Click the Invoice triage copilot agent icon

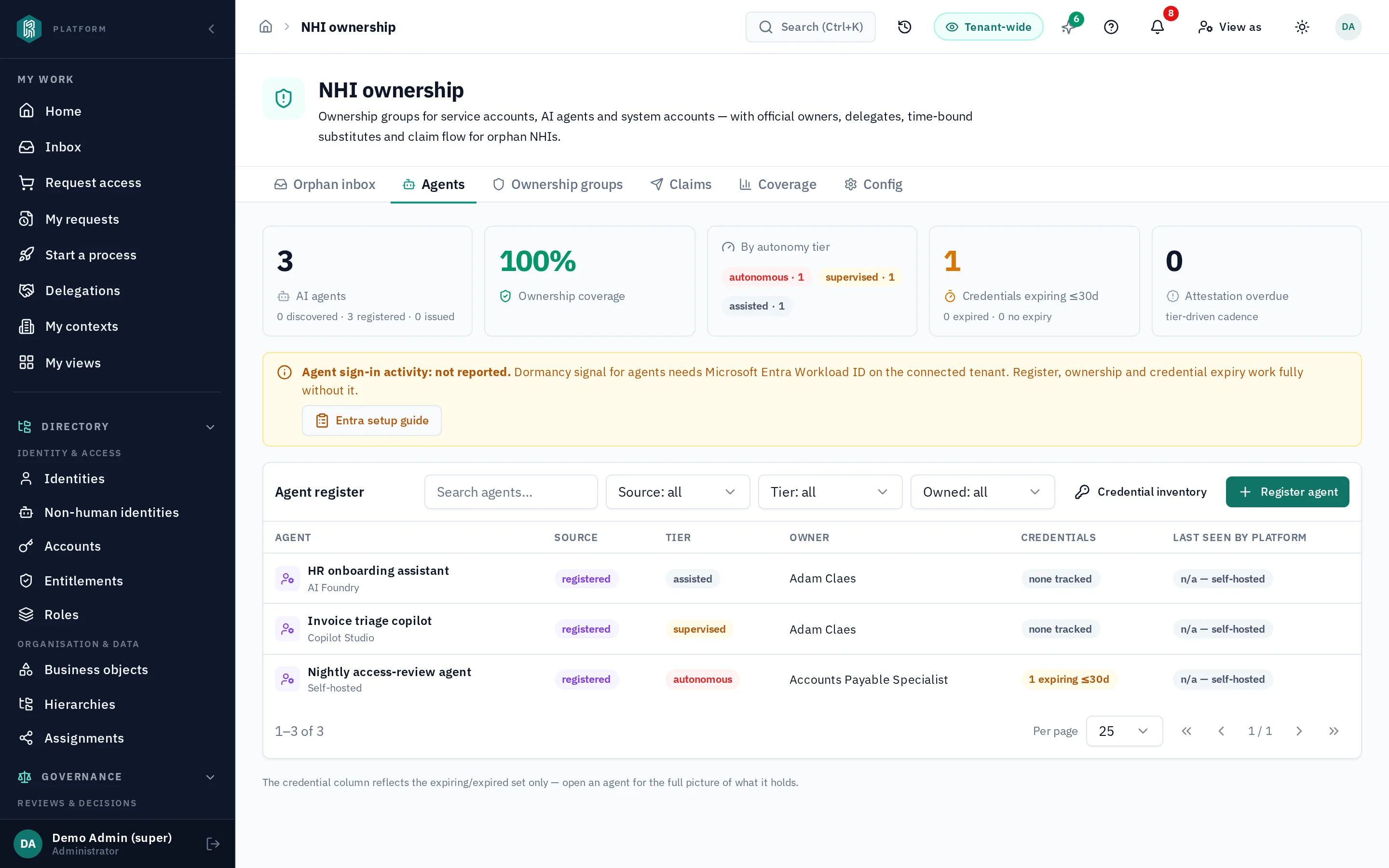287,629
